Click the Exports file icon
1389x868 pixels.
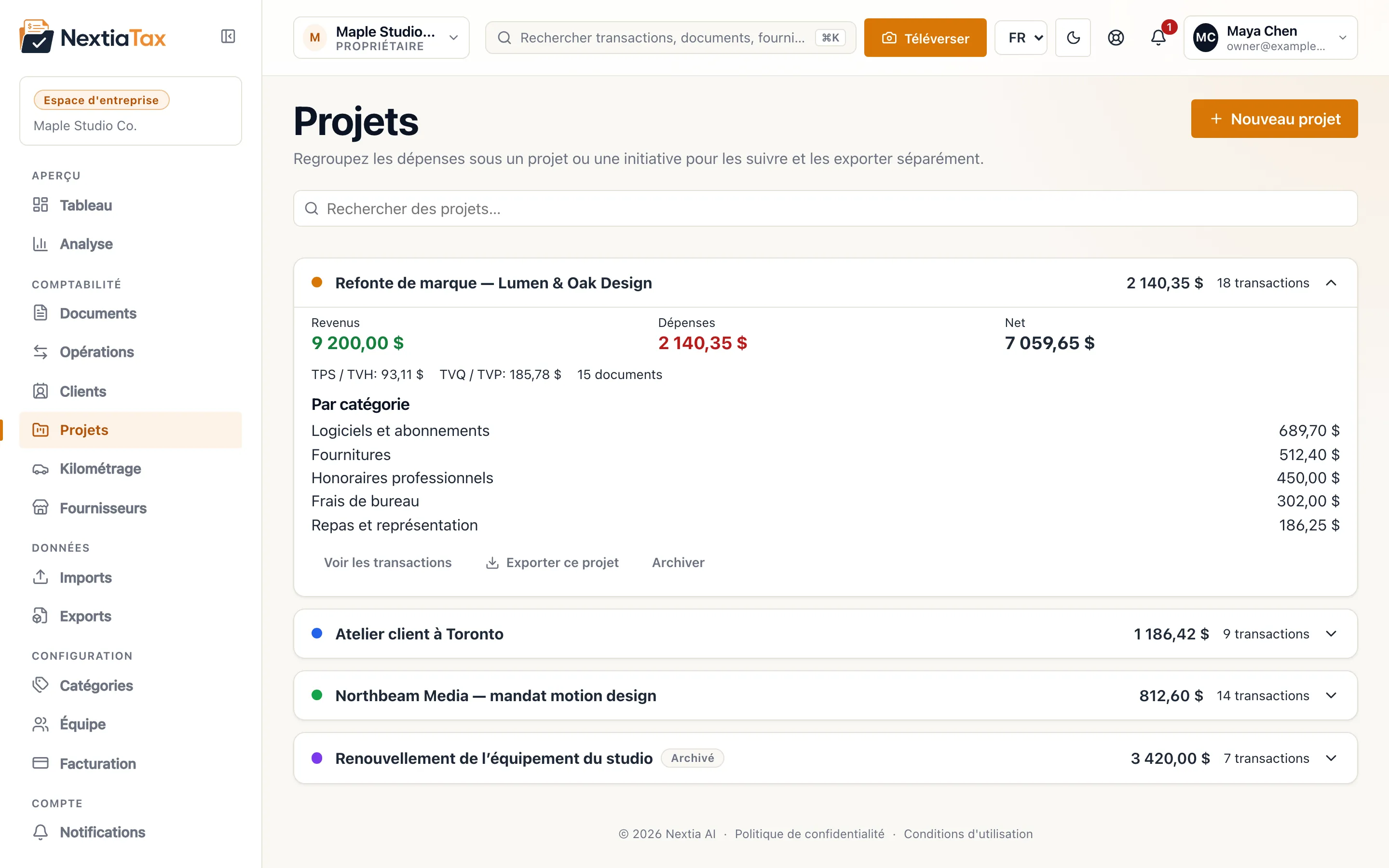point(40,616)
